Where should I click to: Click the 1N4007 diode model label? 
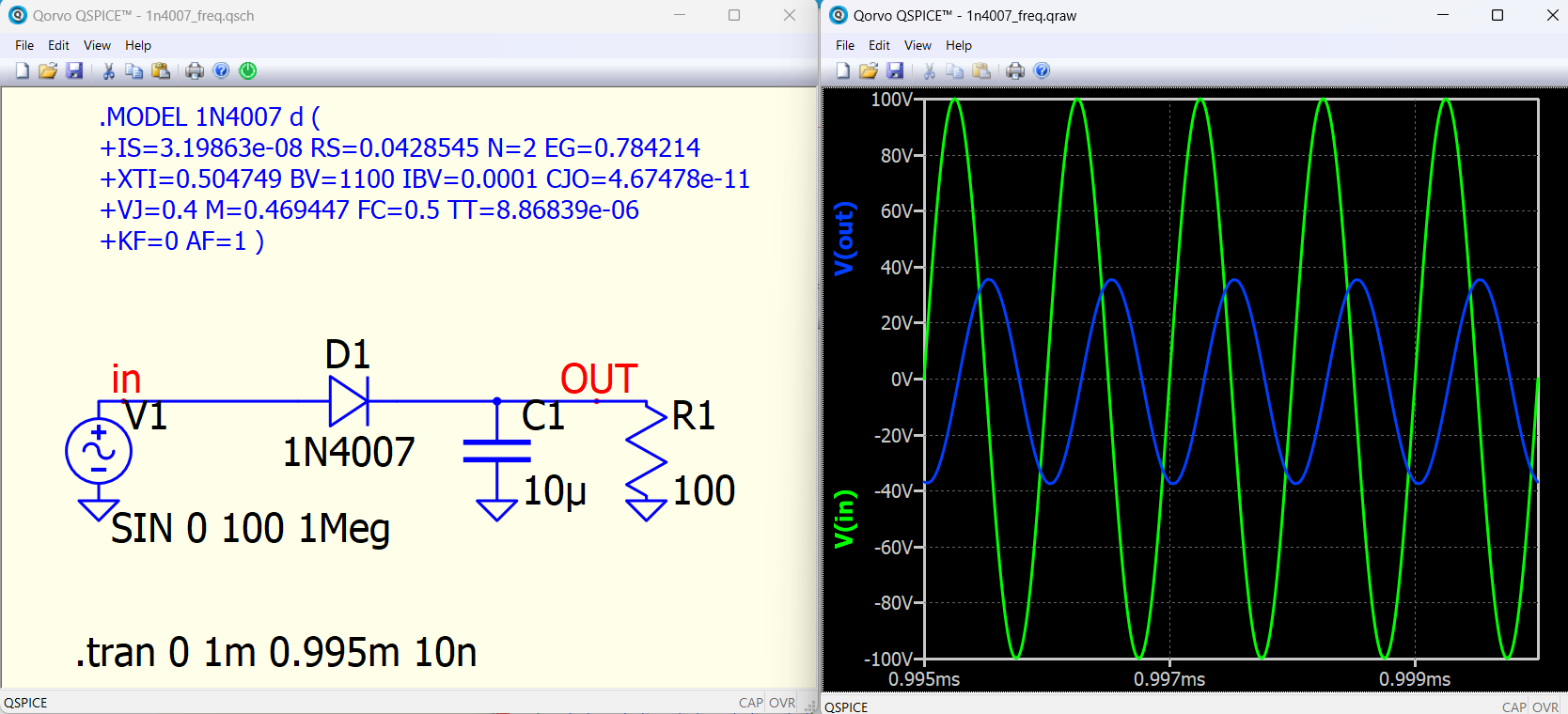pos(349,452)
